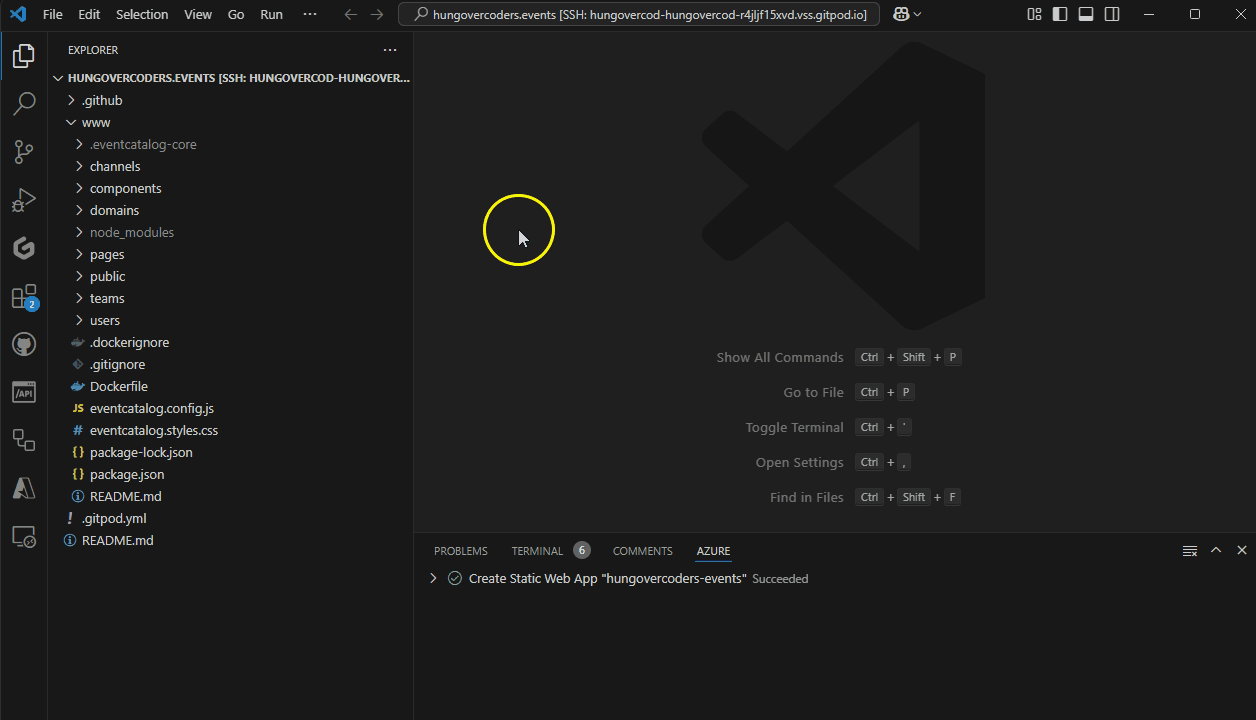This screenshot has height=720, width=1256.
Task: Expand the users folder
Action: click(x=79, y=320)
